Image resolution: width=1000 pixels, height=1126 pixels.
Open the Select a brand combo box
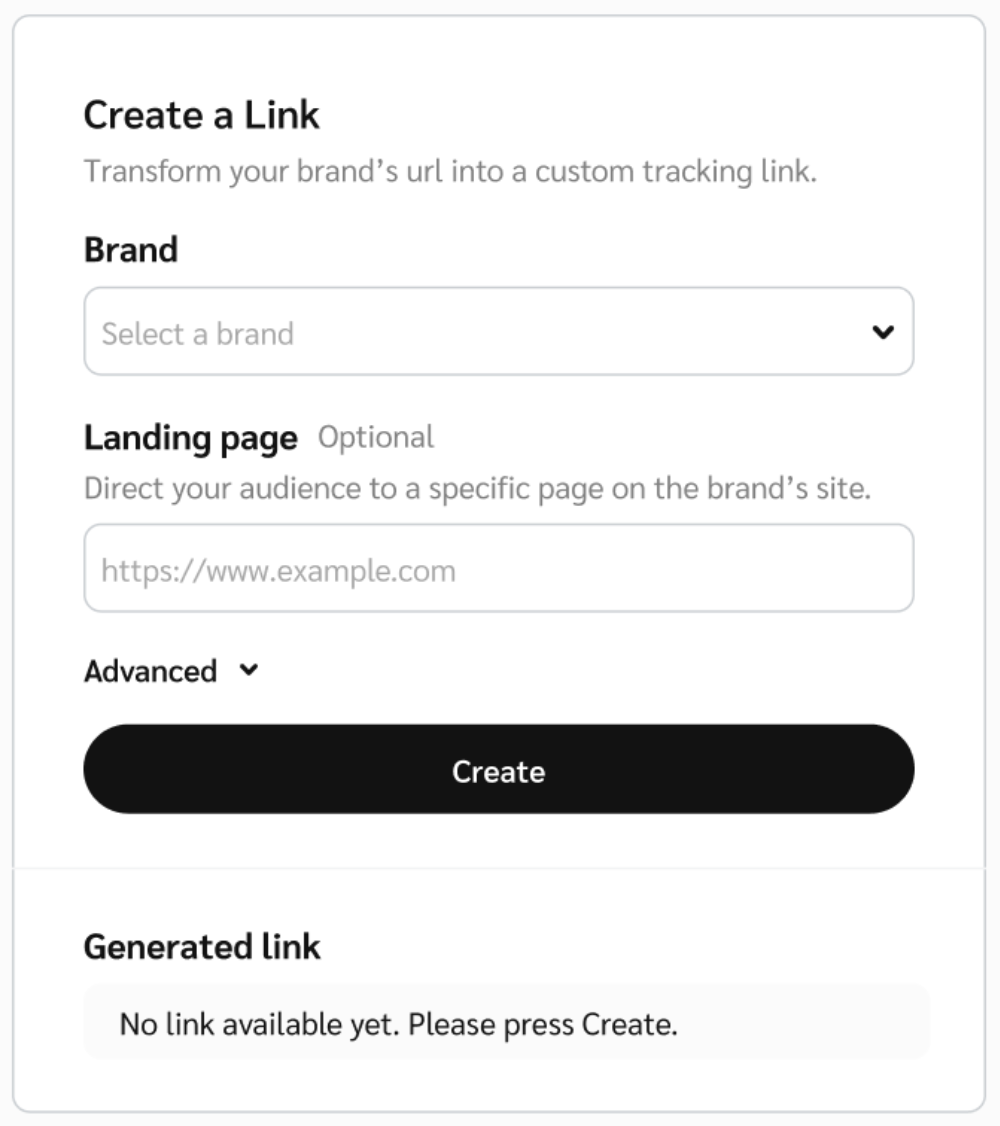[x=499, y=331]
